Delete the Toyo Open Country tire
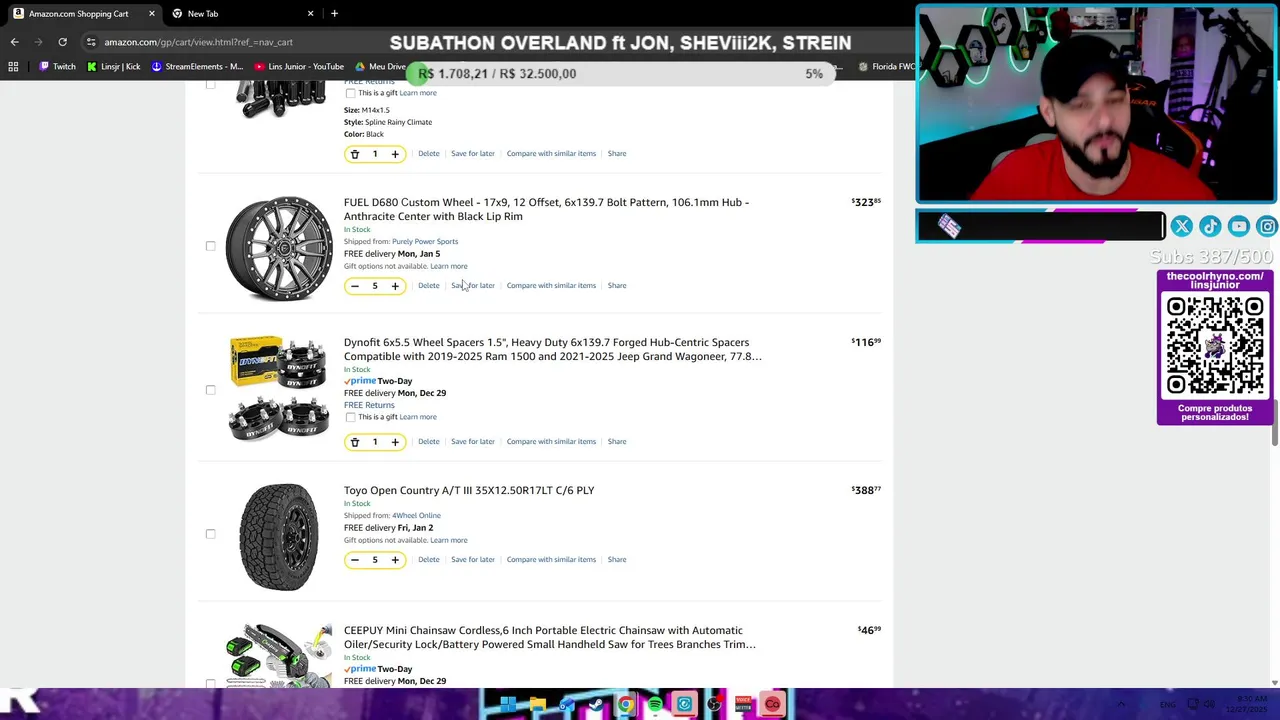The height and width of the screenshot is (720, 1280). 428,559
